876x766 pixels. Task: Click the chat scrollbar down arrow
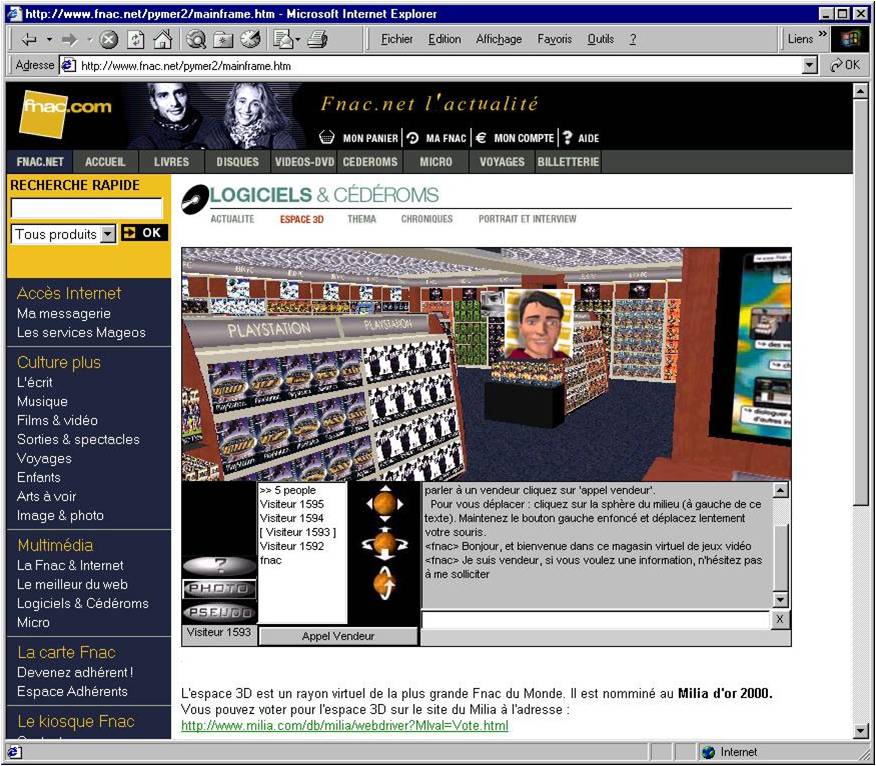780,600
